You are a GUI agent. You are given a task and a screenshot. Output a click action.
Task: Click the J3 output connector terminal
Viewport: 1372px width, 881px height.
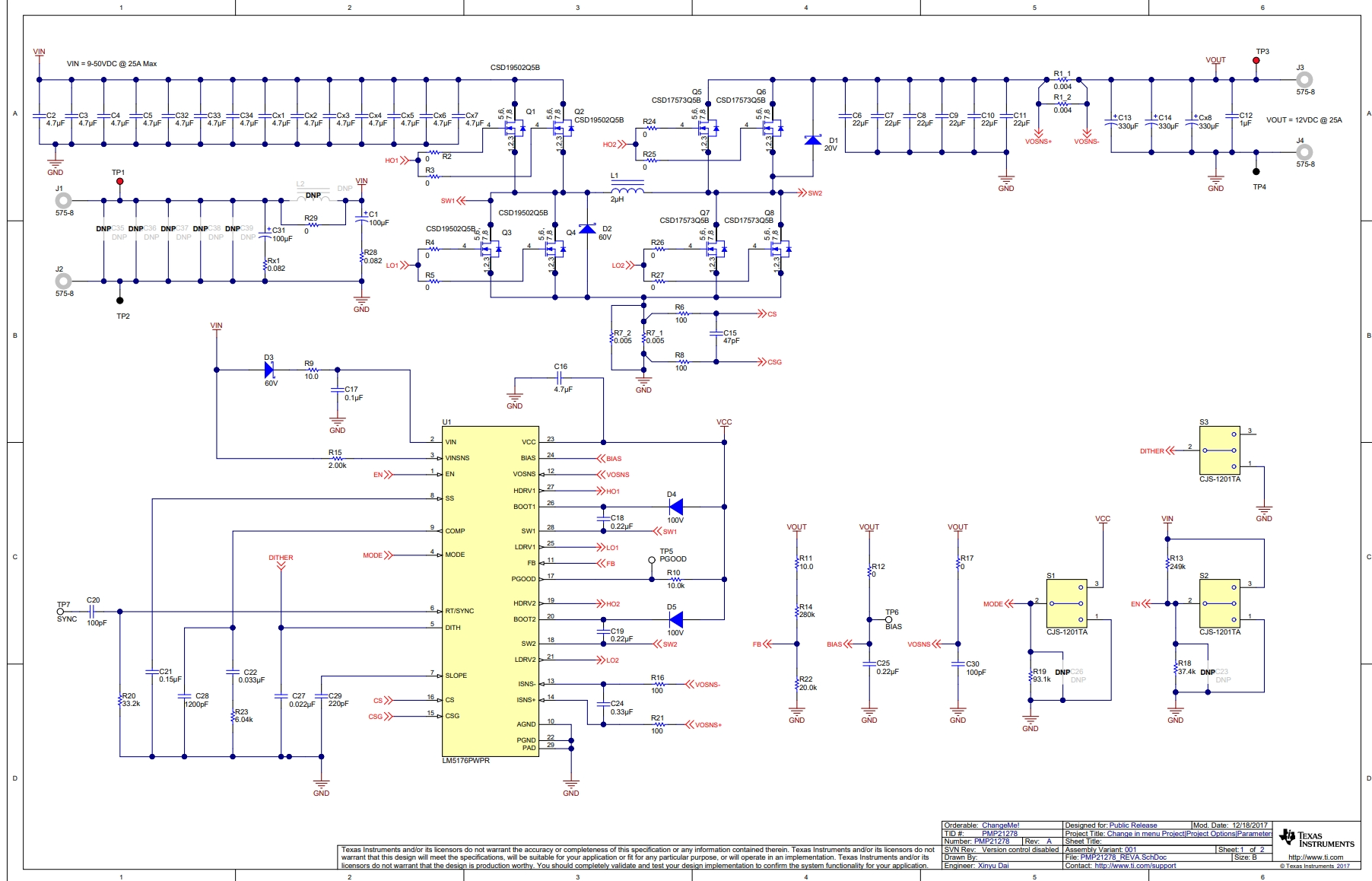pos(1304,79)
